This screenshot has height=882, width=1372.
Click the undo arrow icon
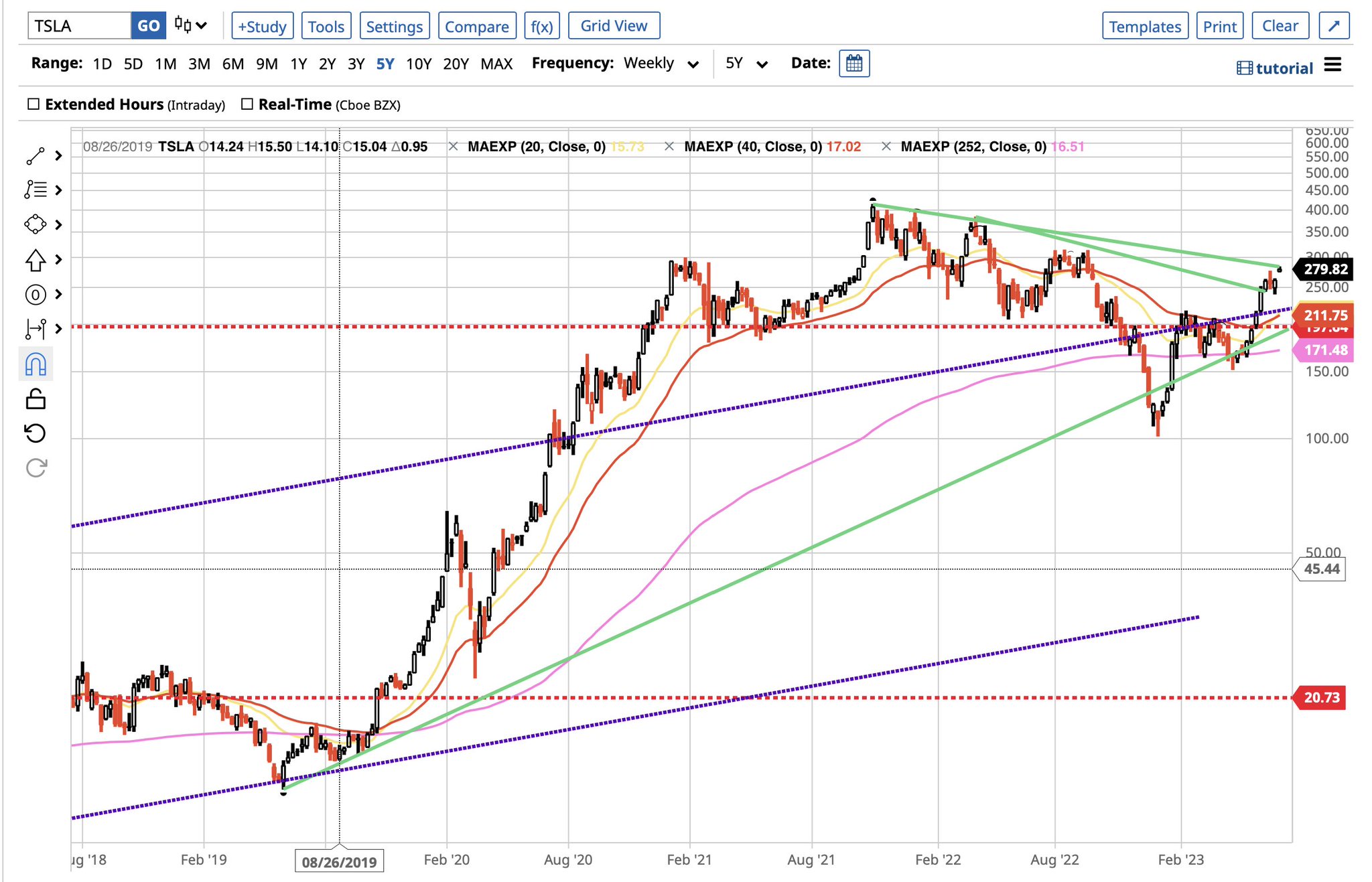pos(36,433)
